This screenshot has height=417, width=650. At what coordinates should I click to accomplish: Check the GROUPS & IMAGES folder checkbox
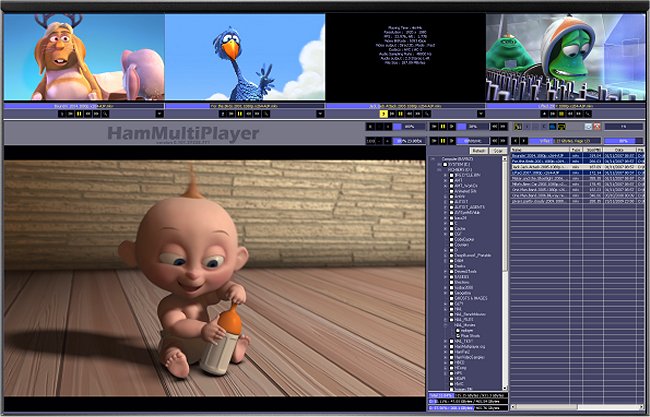coord(451,298)
